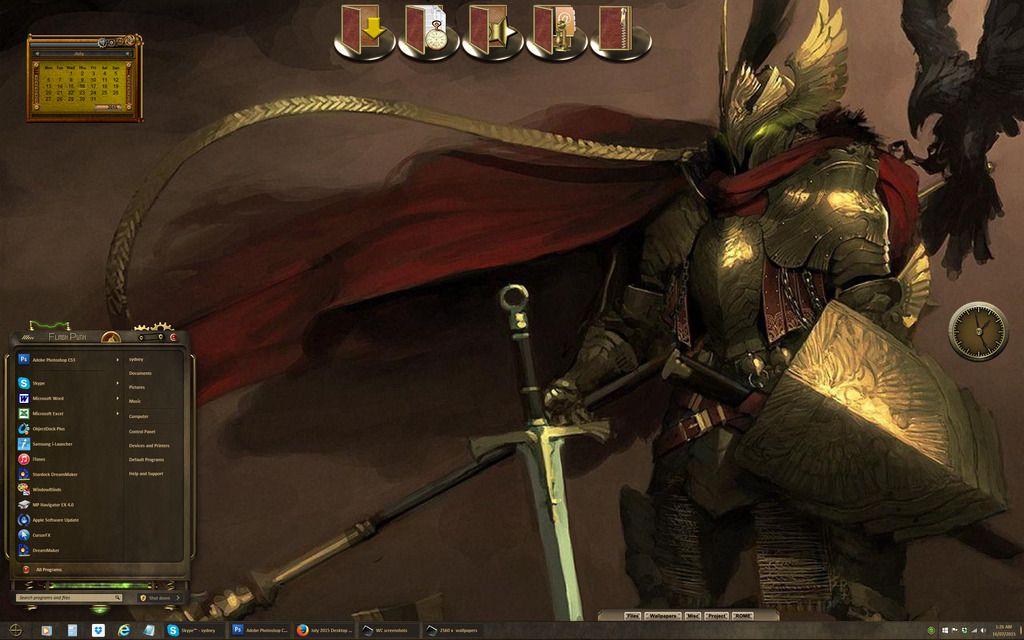
Task: Launch ObjectDock Plus from start menu
Action: pyautogui.click(x=68, y=428)
